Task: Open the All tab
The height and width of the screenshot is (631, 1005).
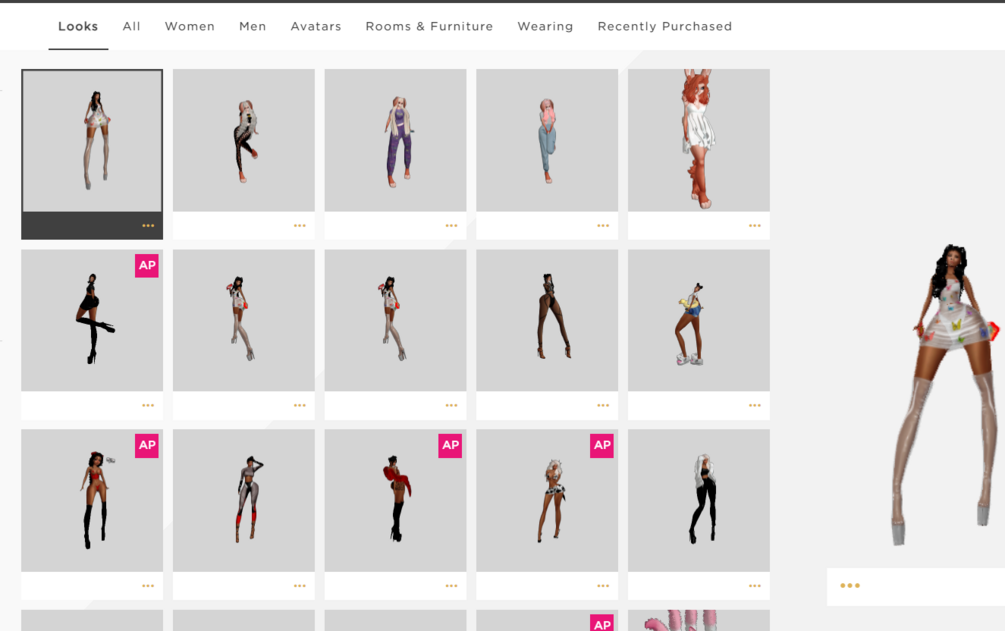Action: (131, 26)
